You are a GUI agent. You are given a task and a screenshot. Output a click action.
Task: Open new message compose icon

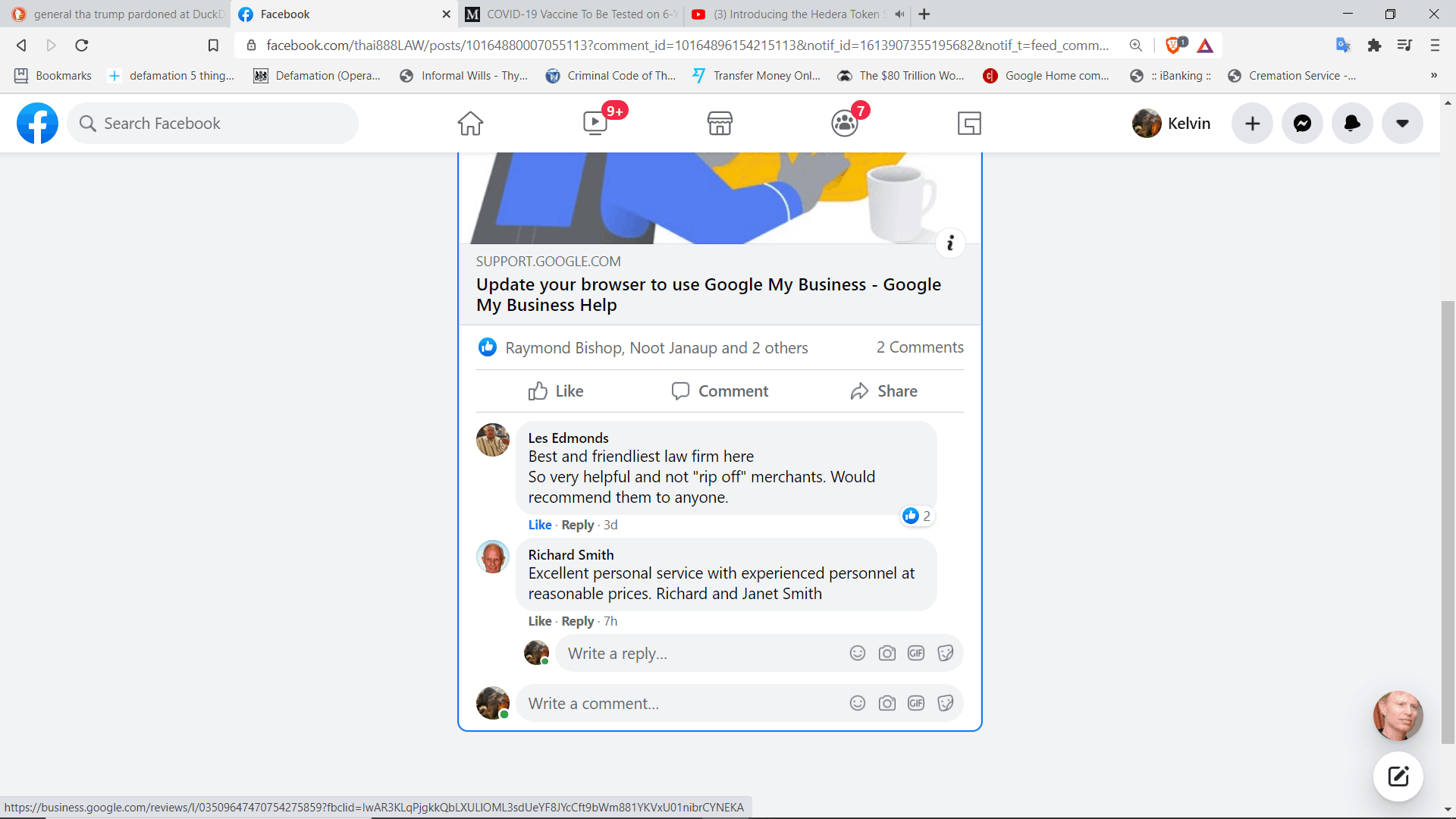click(1398, 776)
